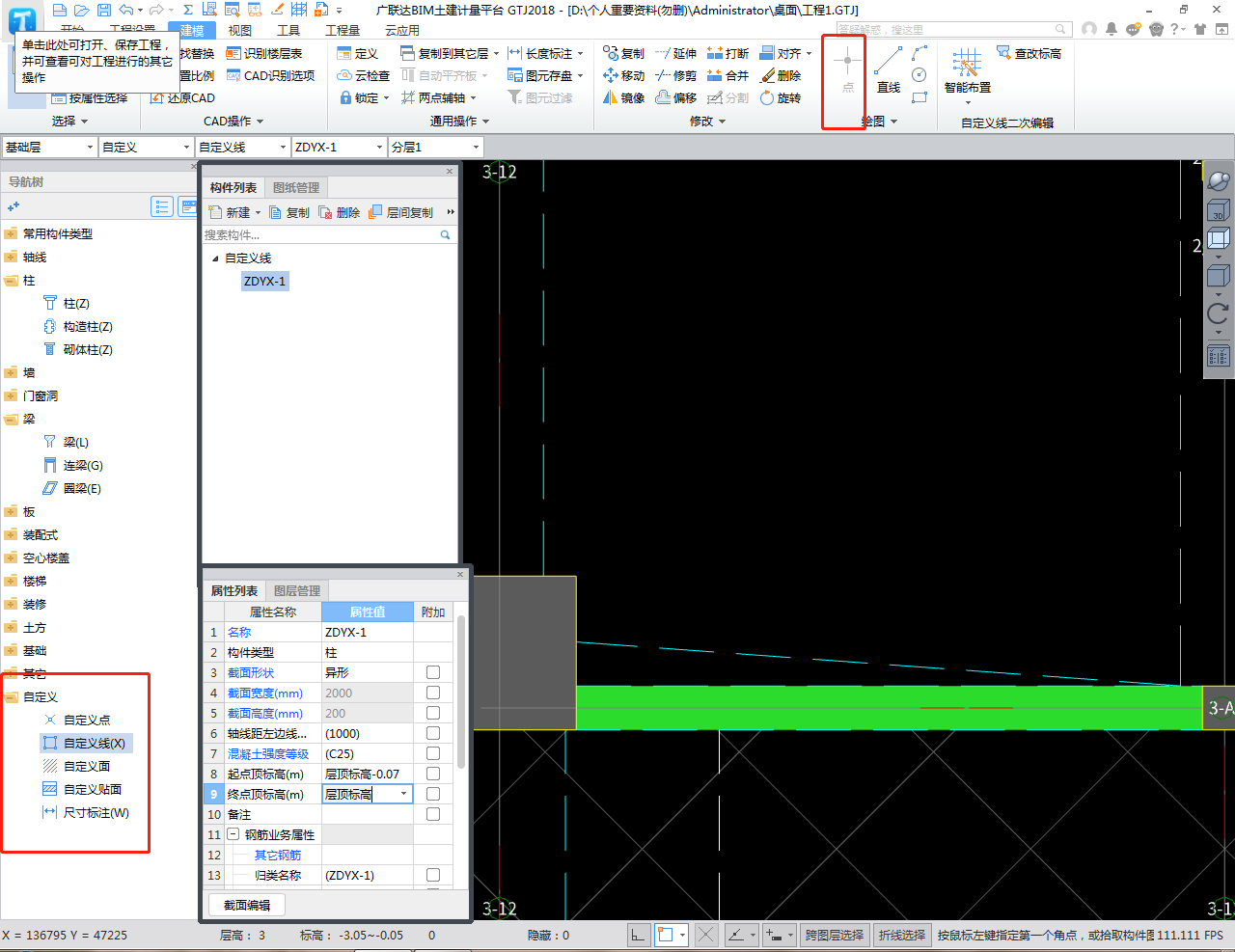Toggle 终点顶标高 additional checkbox
The height and width of the screenshot is (952, 1235).
coord(433,794)
